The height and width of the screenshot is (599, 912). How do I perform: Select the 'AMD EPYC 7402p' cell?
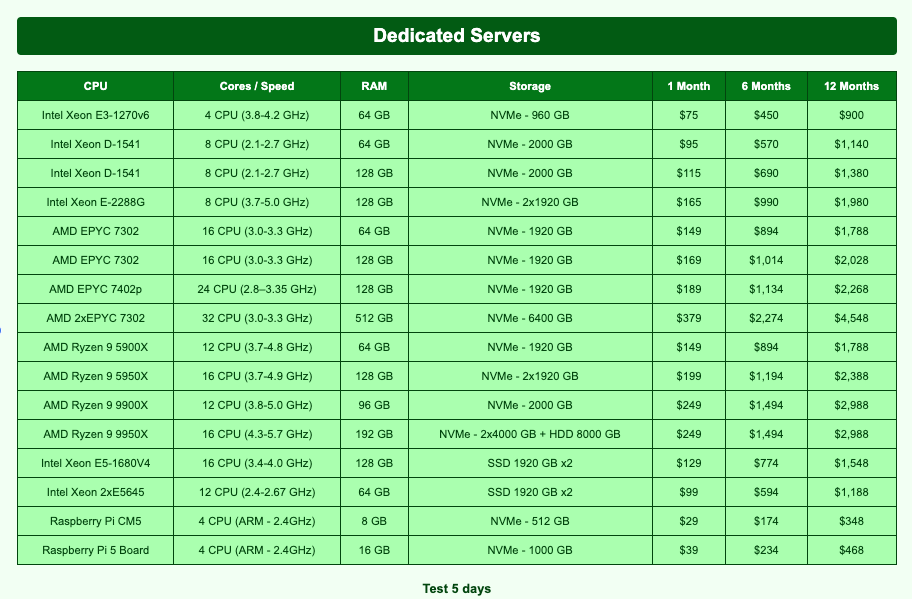tap(95, 289)
